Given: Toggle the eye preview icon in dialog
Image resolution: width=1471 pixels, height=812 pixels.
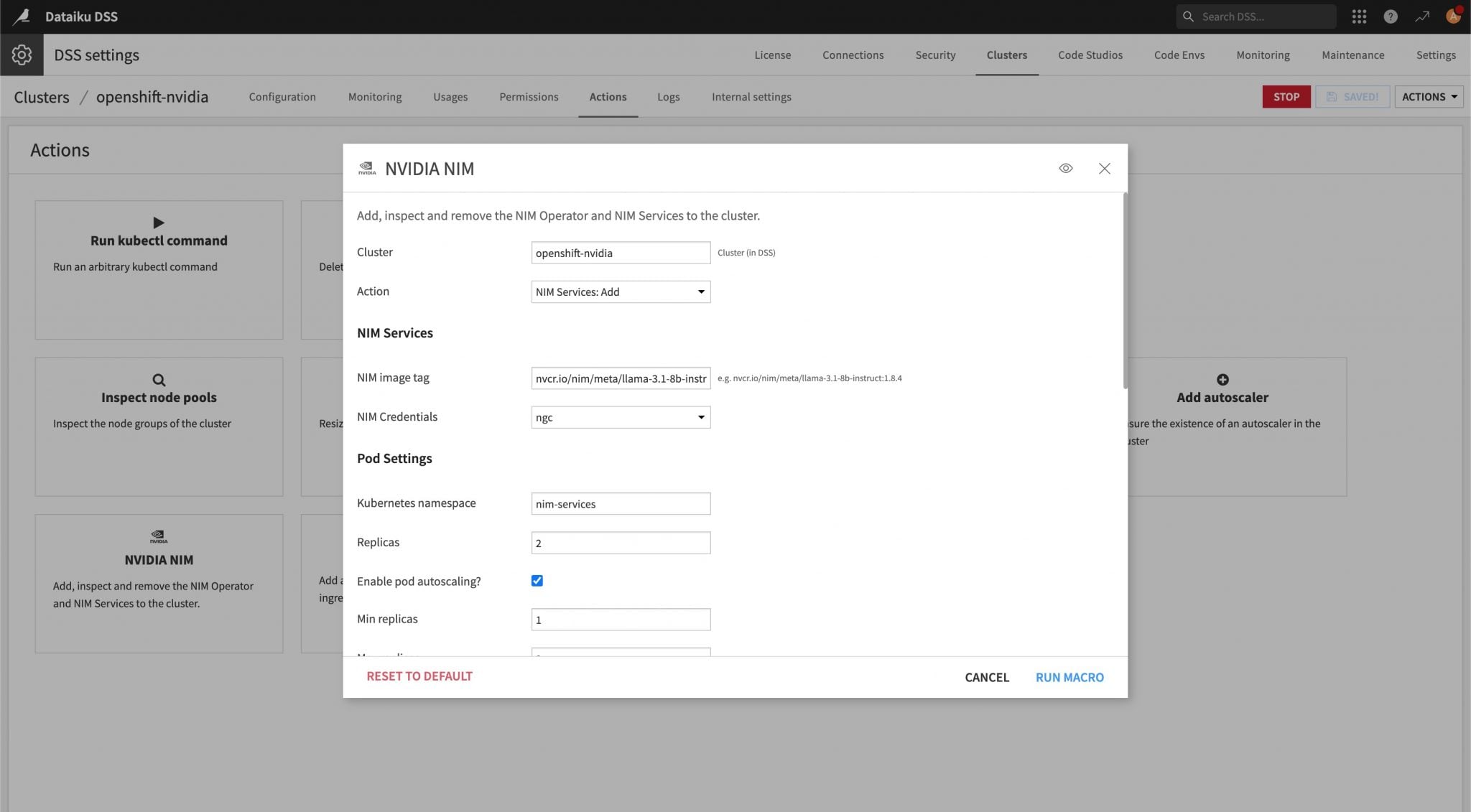Looking at the screenshot, I should point(1065,168).
